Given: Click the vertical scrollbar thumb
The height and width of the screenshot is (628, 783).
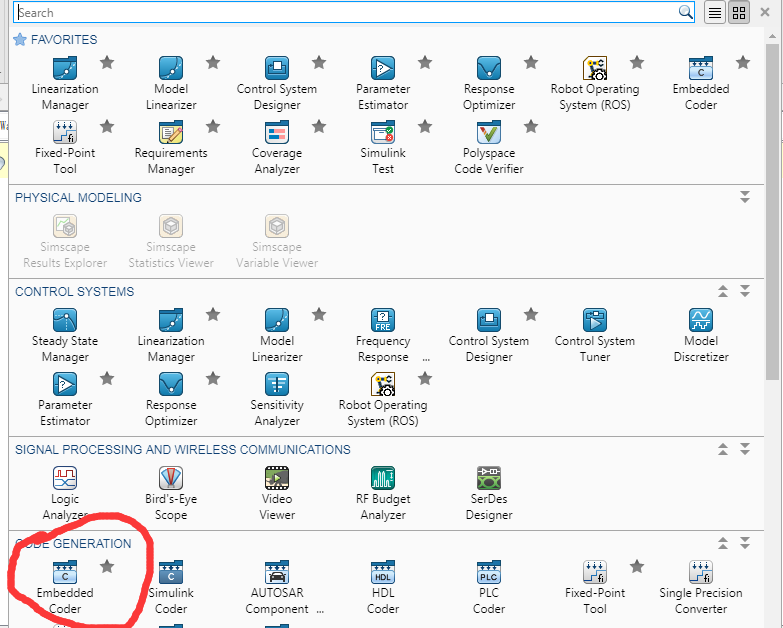Looking at the screenshot, I should pos(773,211).
